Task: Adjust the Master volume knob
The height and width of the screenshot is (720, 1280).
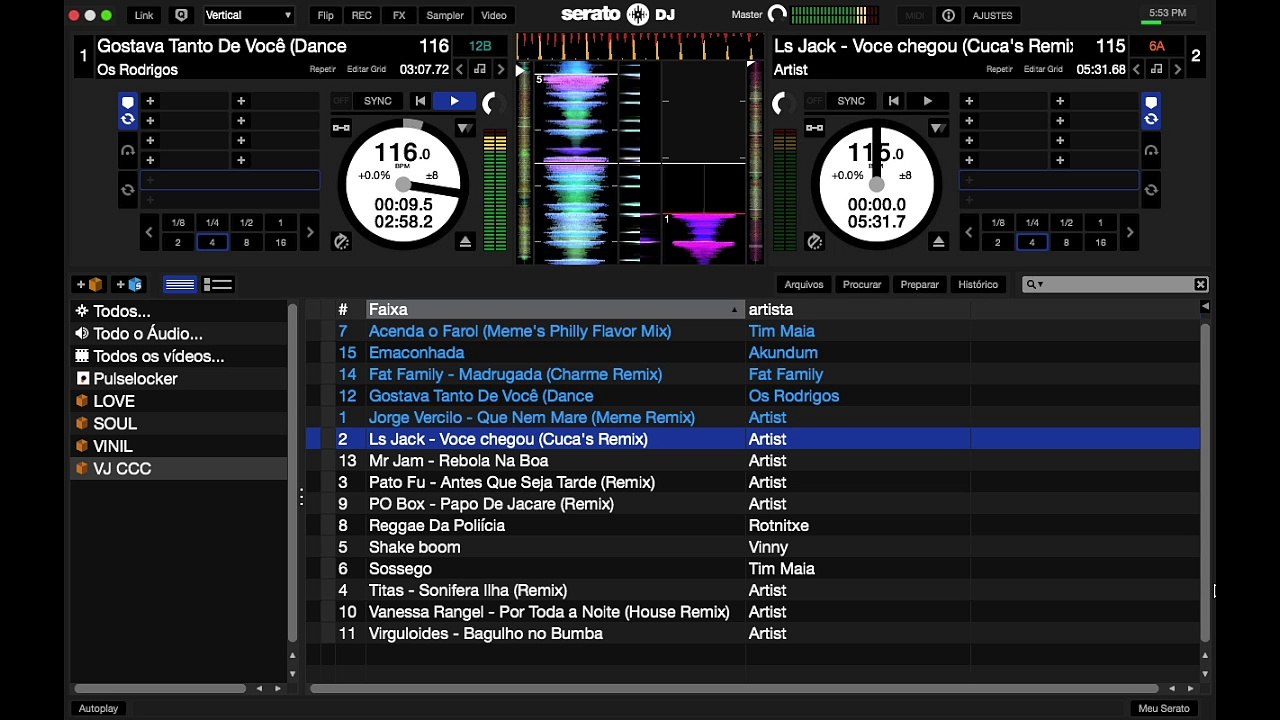Action: (x=777, y=15)
